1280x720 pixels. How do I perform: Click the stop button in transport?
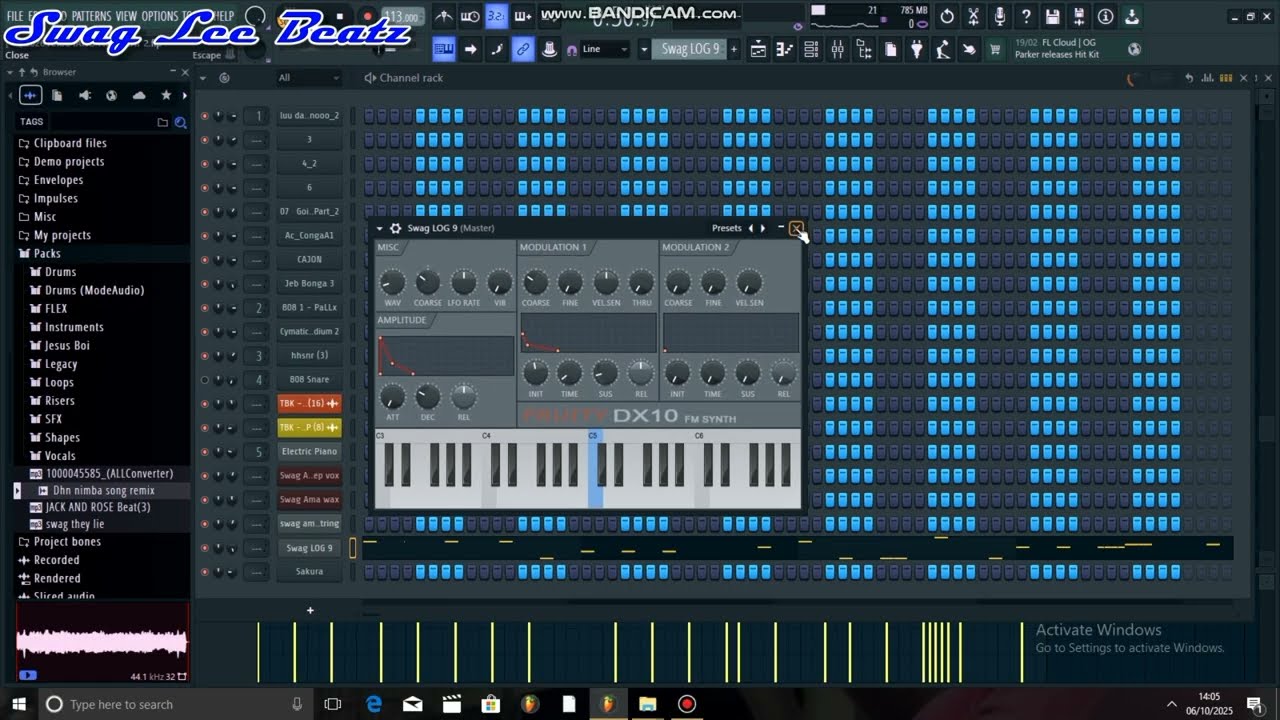[x=340, y=17]
